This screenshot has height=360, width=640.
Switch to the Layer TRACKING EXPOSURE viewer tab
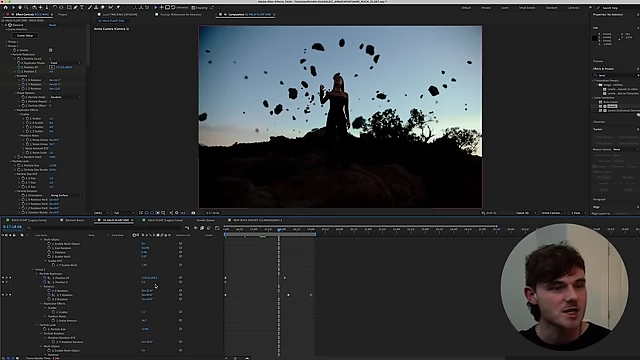pyautogui.click(x=120, y=14)
